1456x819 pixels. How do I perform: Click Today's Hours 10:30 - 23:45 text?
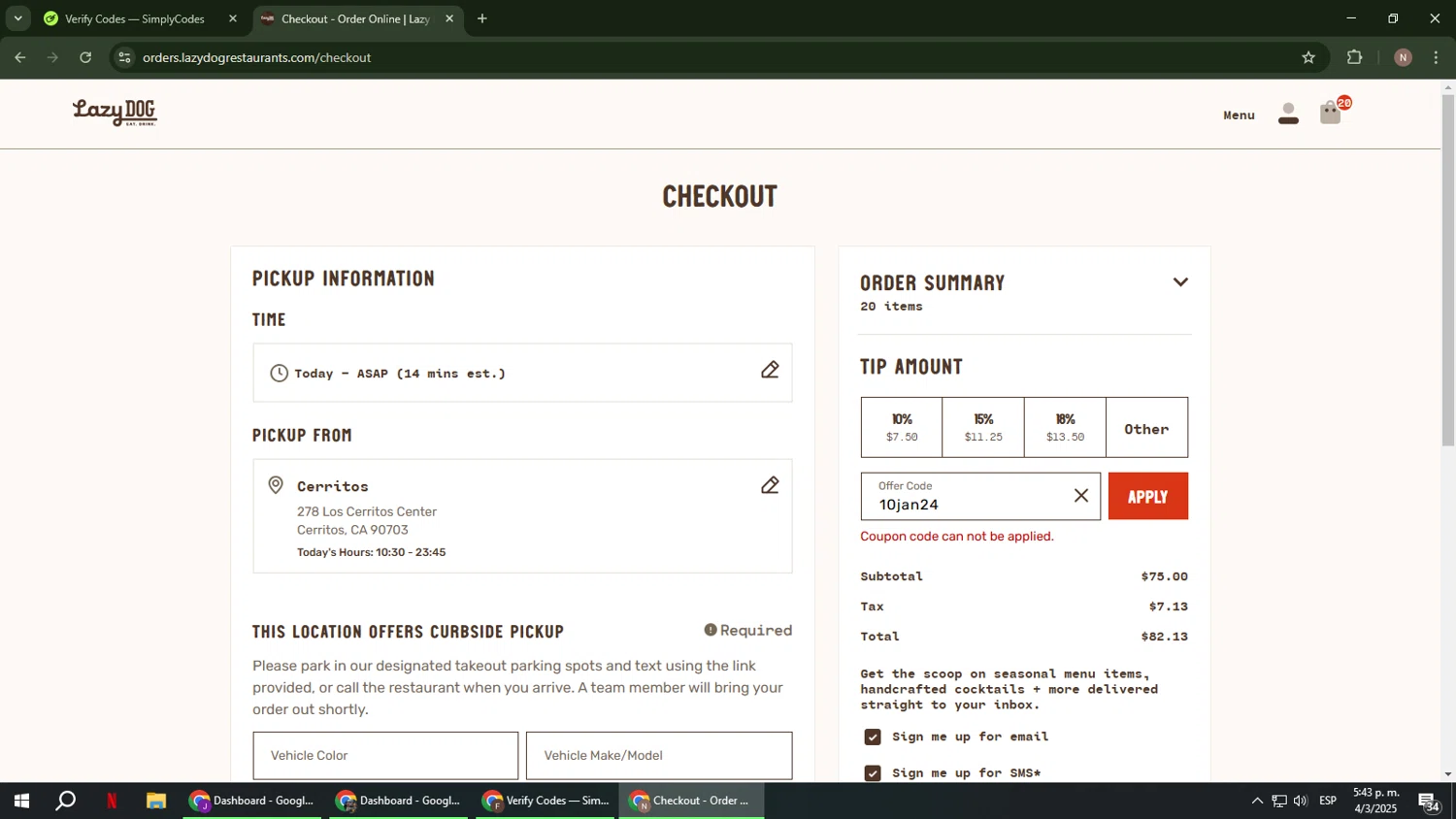(x=372, y=552)
